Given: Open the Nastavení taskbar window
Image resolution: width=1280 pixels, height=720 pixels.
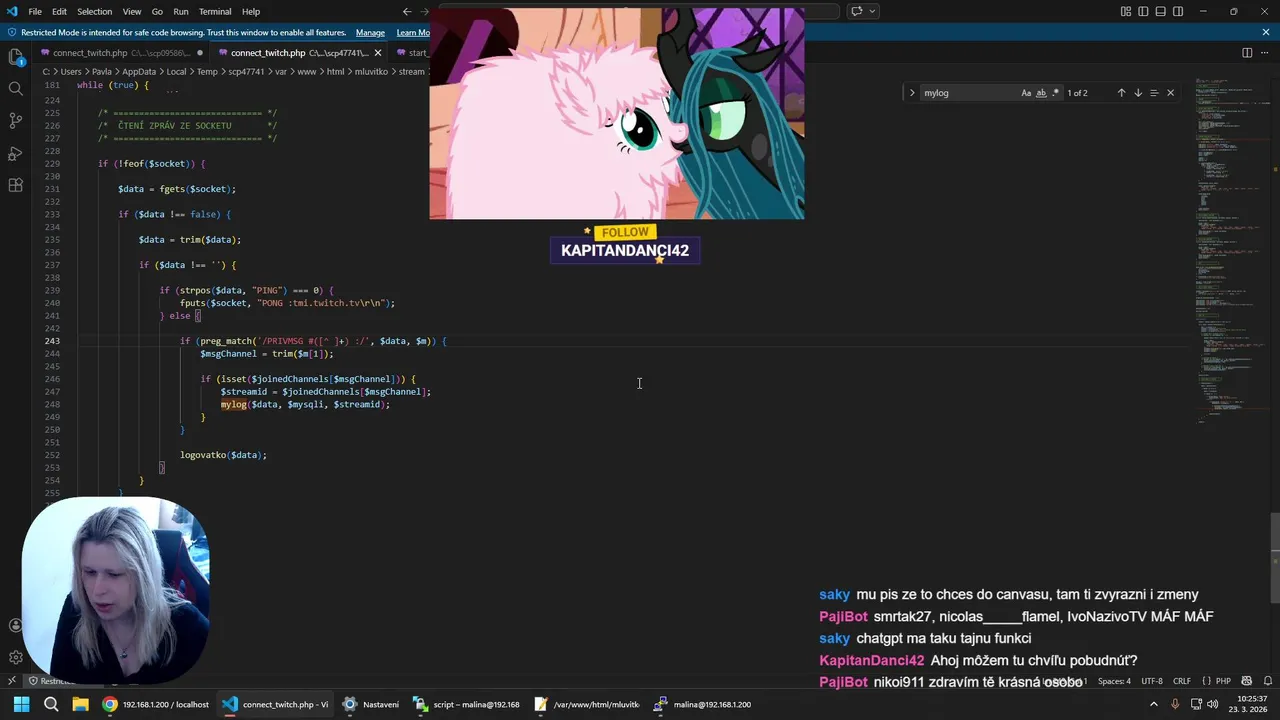Looking at the screenshot, I should coord(370,704).
